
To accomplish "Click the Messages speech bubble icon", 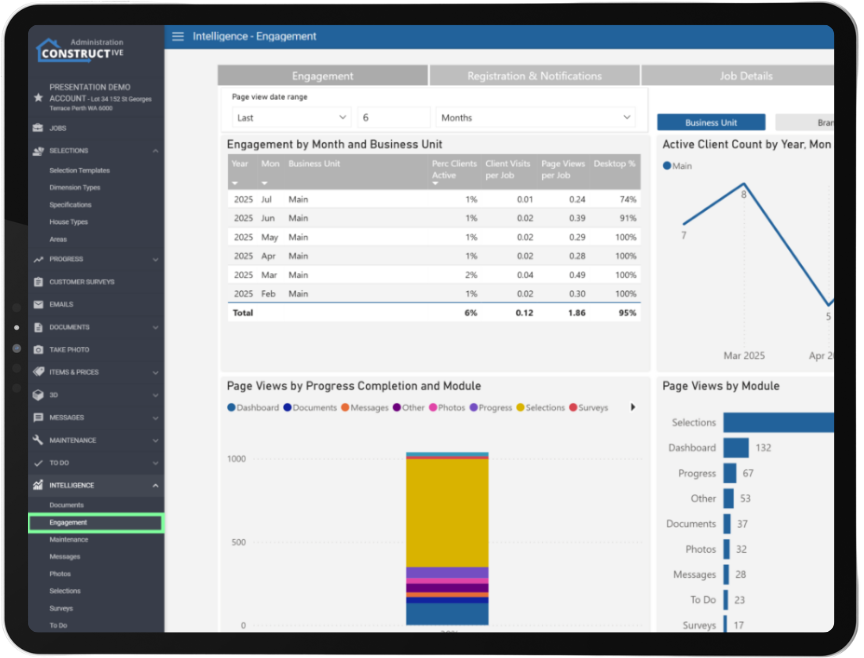I will coord(38,417).
